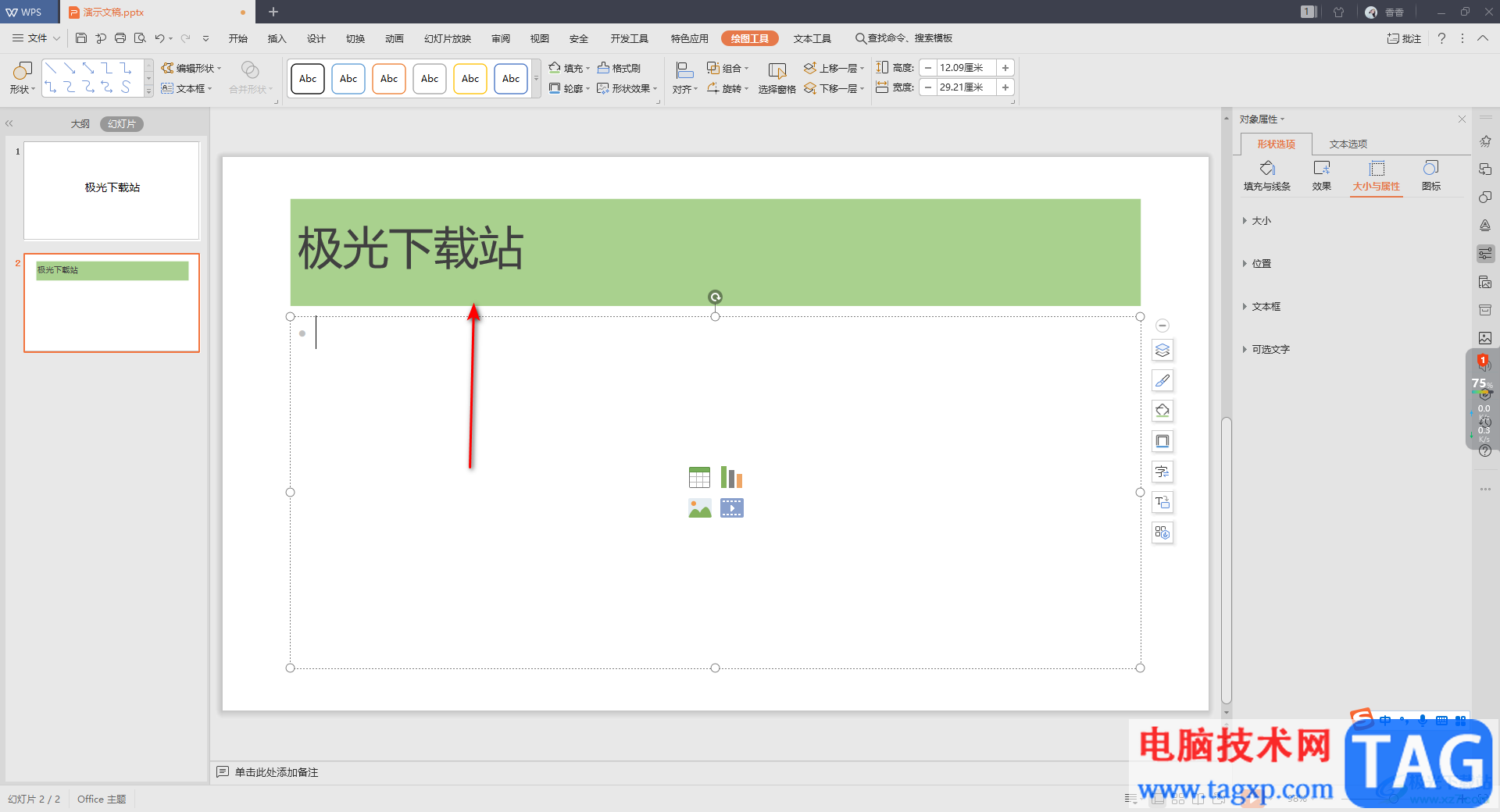Viewport: 1500px width, 812px height.
Task: Open the 插入 ribbon tab
Action: click(277, 38)
